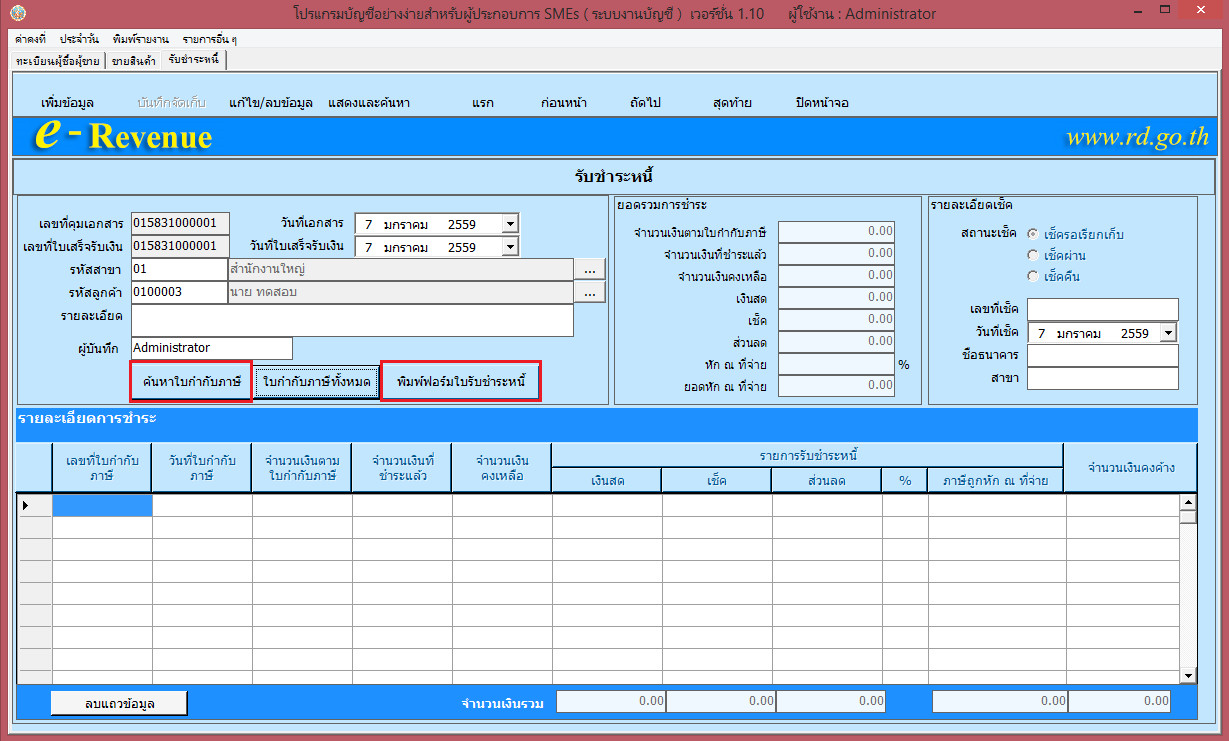Click the day number in วันที่เอกสาร

point(369,224)
